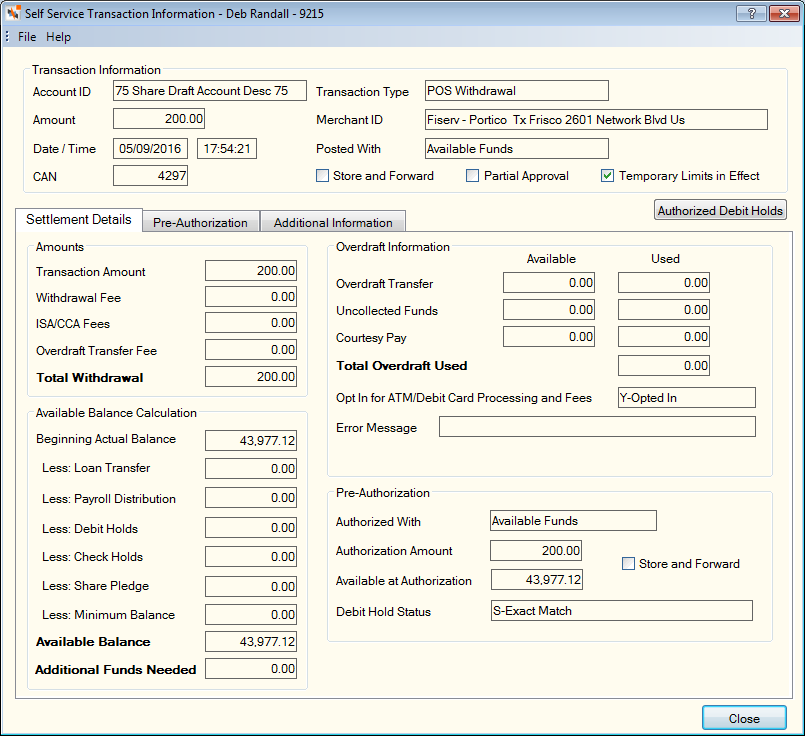Click the Additional Funds Needed field
This screenshot has height=736, width=805.
[251, 669]
